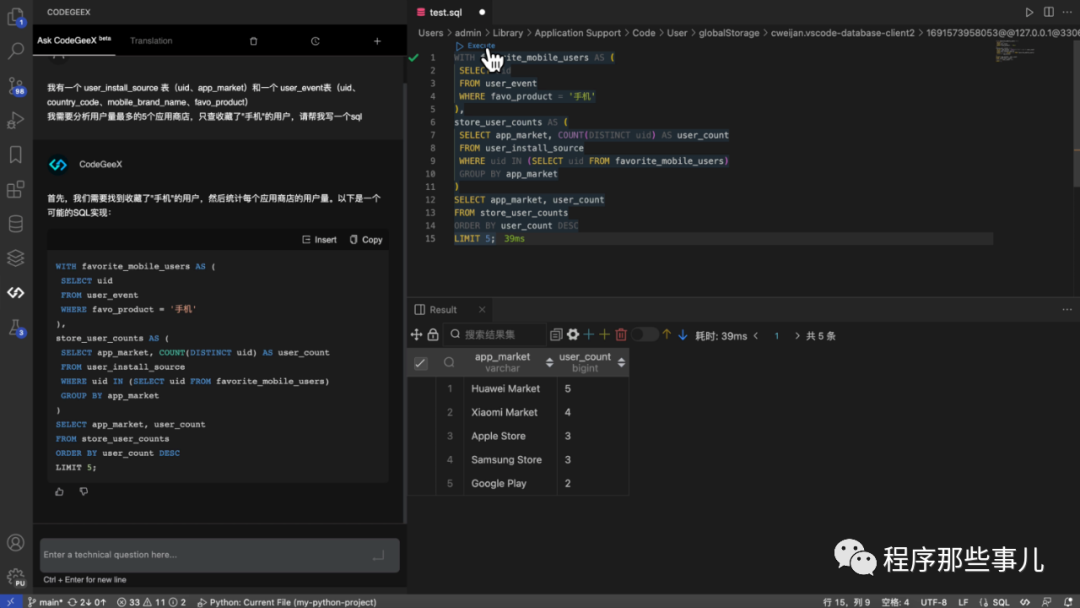Viewport: 1080px width, 608px height.
Task: Add a new row with the plus icon
Action: click(588, 333)
